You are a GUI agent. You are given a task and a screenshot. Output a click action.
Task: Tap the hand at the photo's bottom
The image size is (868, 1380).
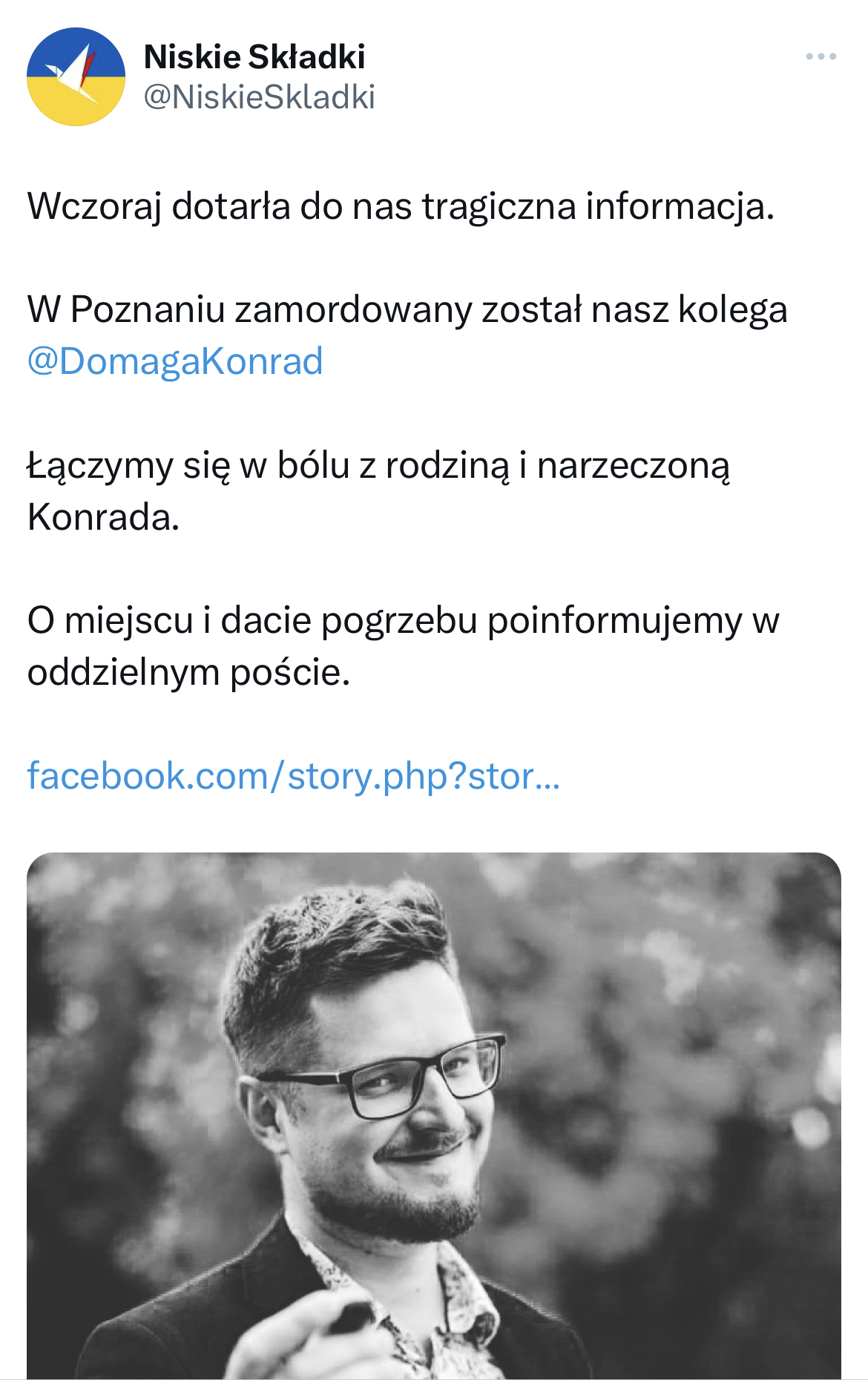click(312, 1335)
